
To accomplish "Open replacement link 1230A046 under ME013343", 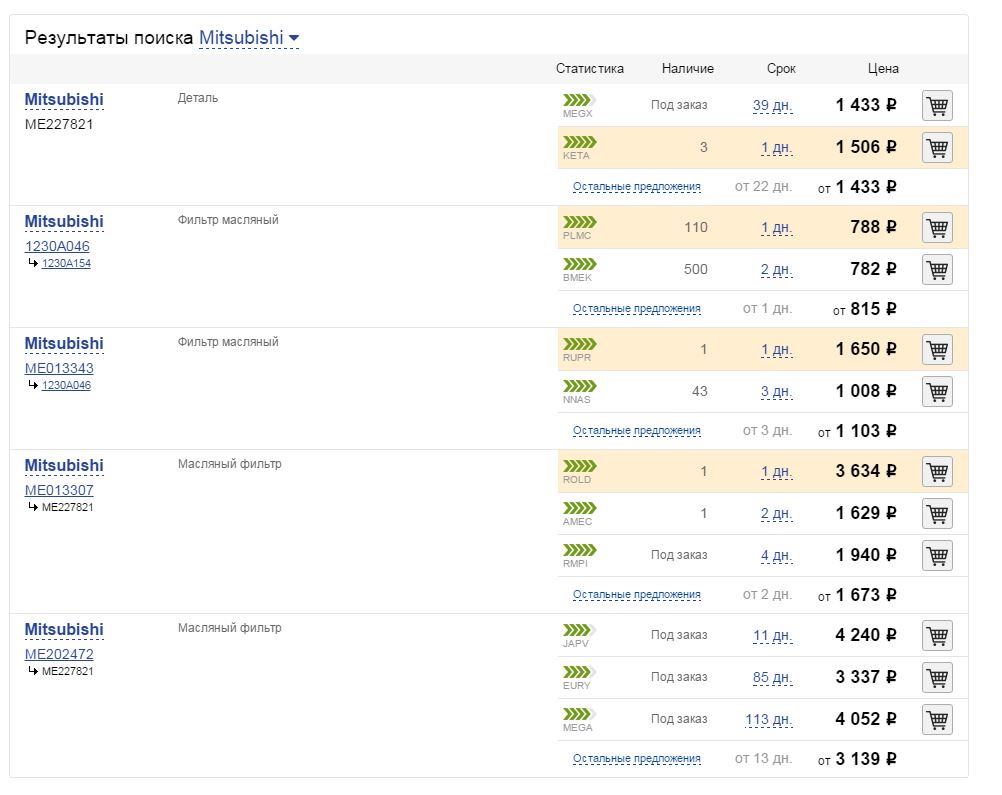I will coord(66,385).
